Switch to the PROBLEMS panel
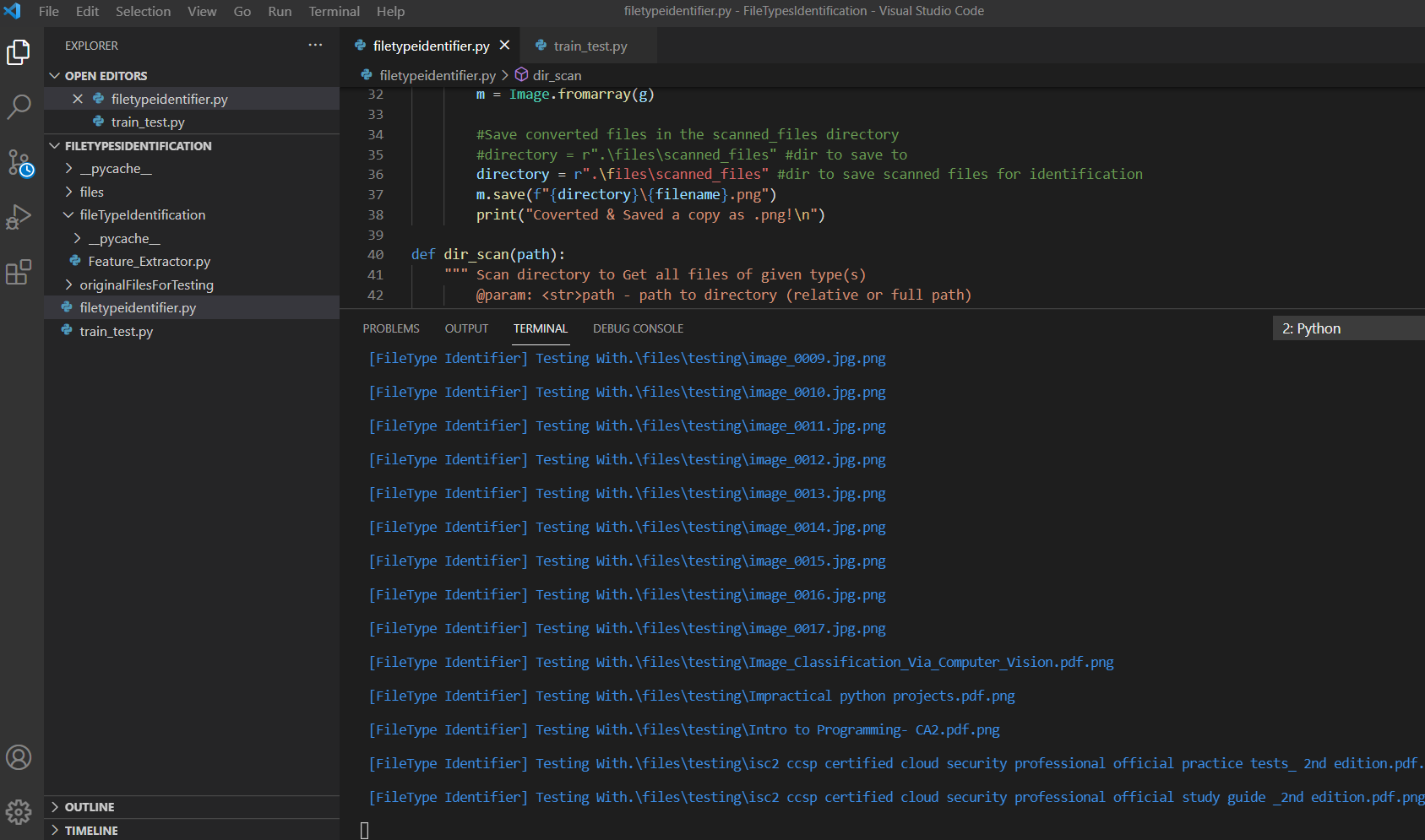 click(x=390, y=328)
